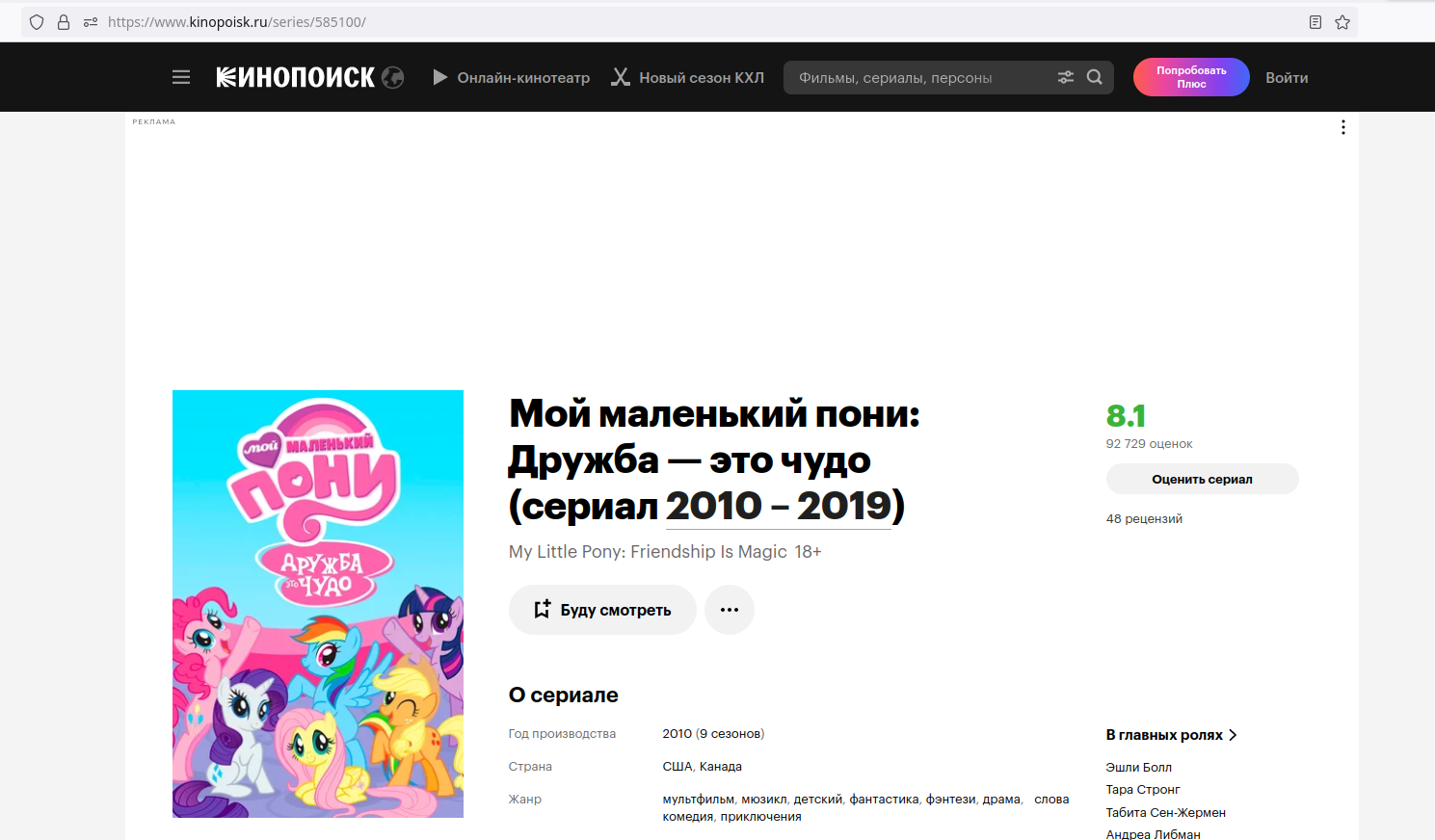Click the My Little Pony poster

pyautogui.click(x=318, y=604)
